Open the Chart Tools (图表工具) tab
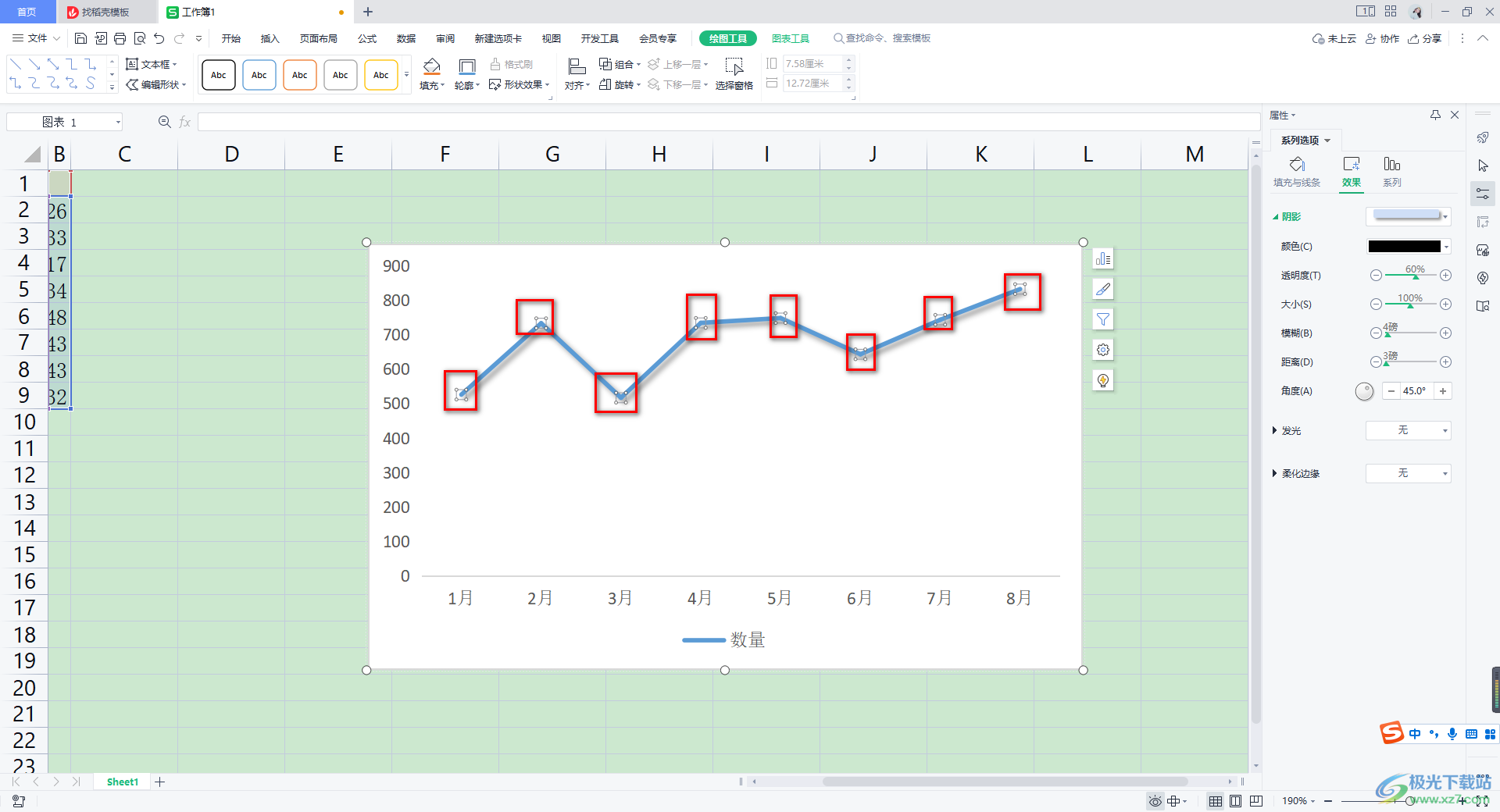 (x=791, y=38)
